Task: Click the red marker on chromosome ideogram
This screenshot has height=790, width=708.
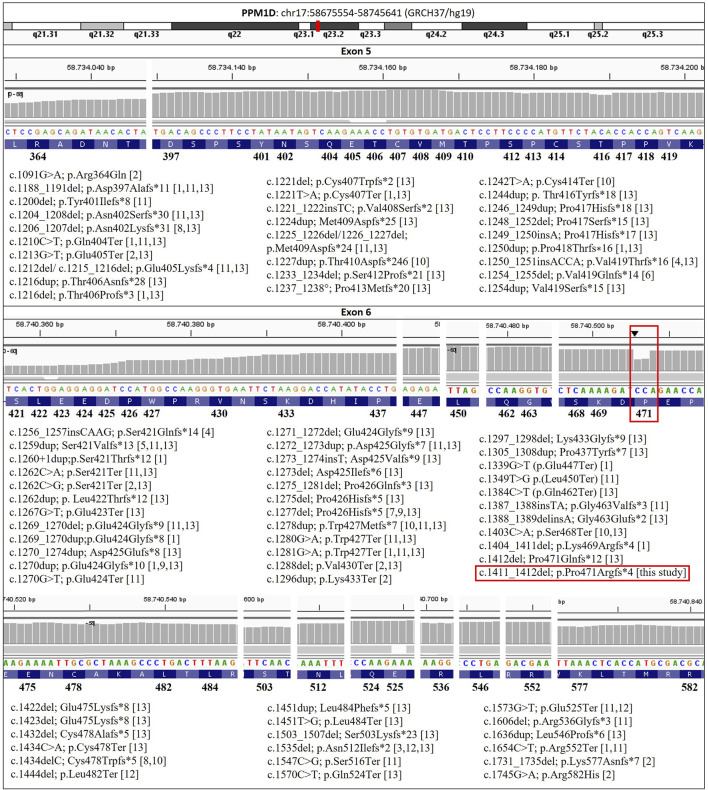Action: click(317, 26)
